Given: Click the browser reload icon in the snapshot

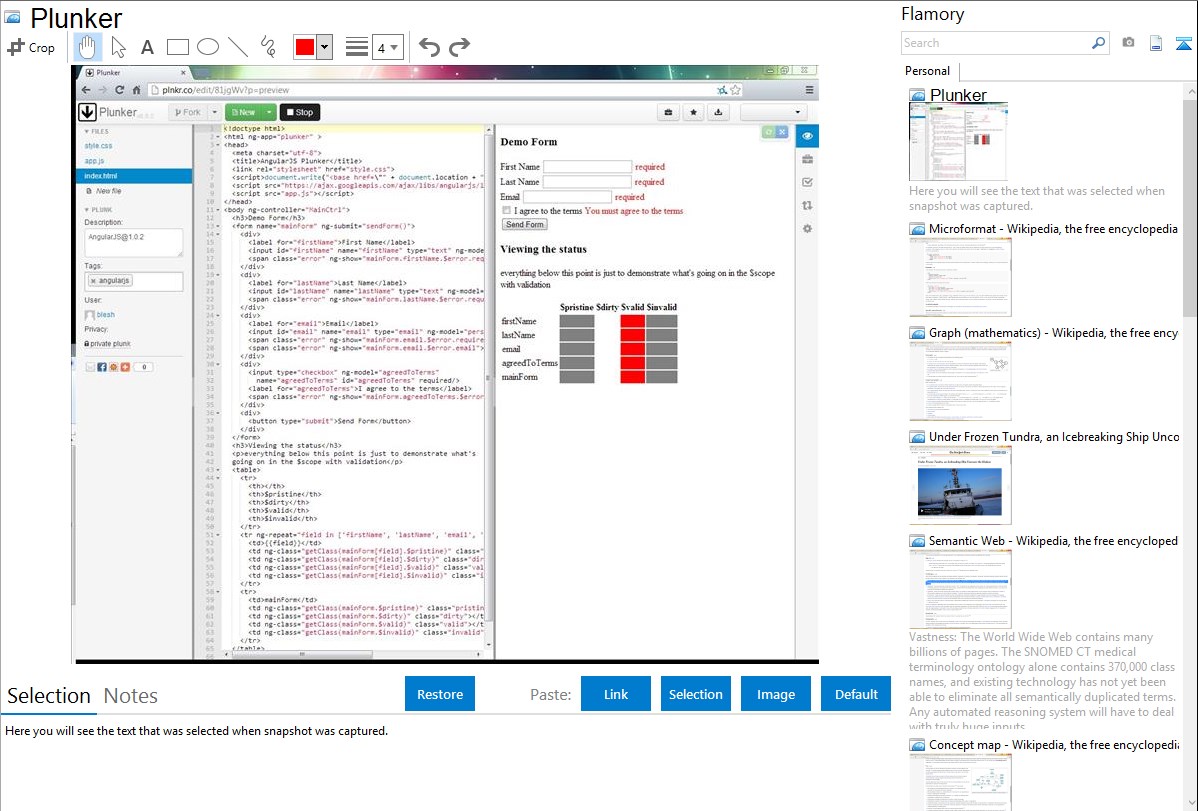Looking at the screenshot, I should (x=120, y=90).
